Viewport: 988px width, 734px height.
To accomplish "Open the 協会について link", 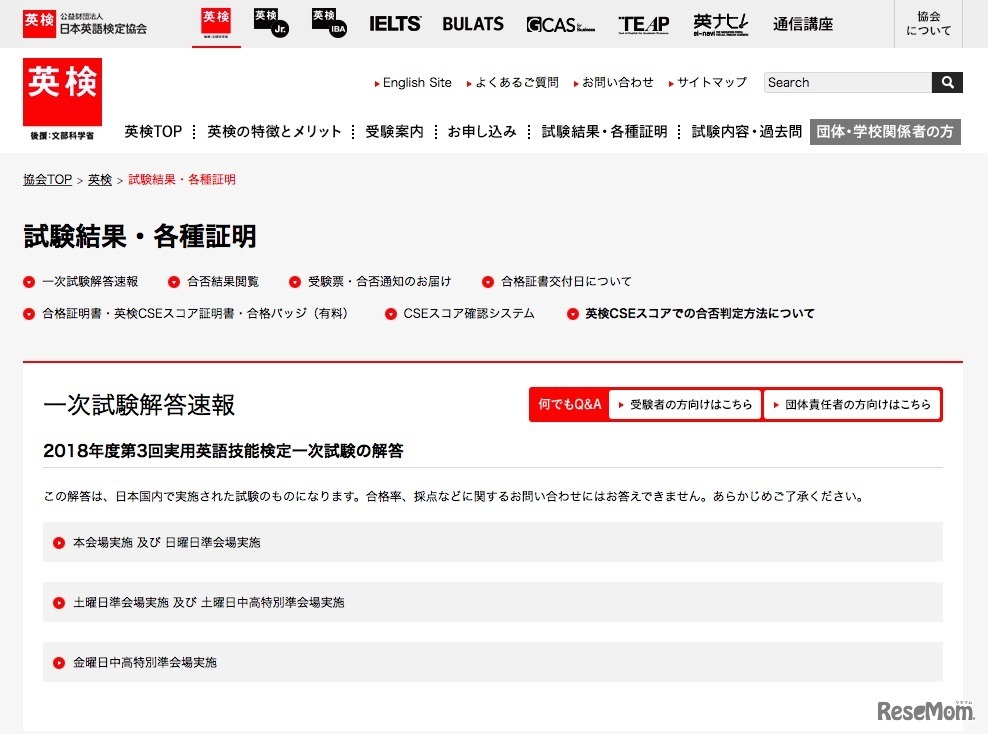I will (x=926, y=24).
